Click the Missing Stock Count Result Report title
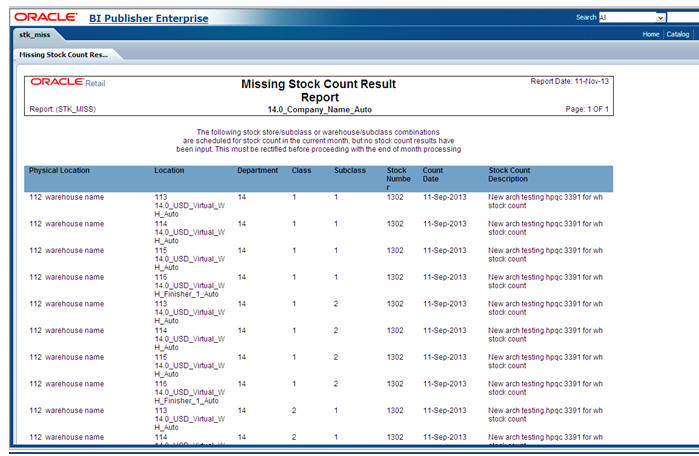Screen dimensions: 699x456 click(x=319, y=90)
